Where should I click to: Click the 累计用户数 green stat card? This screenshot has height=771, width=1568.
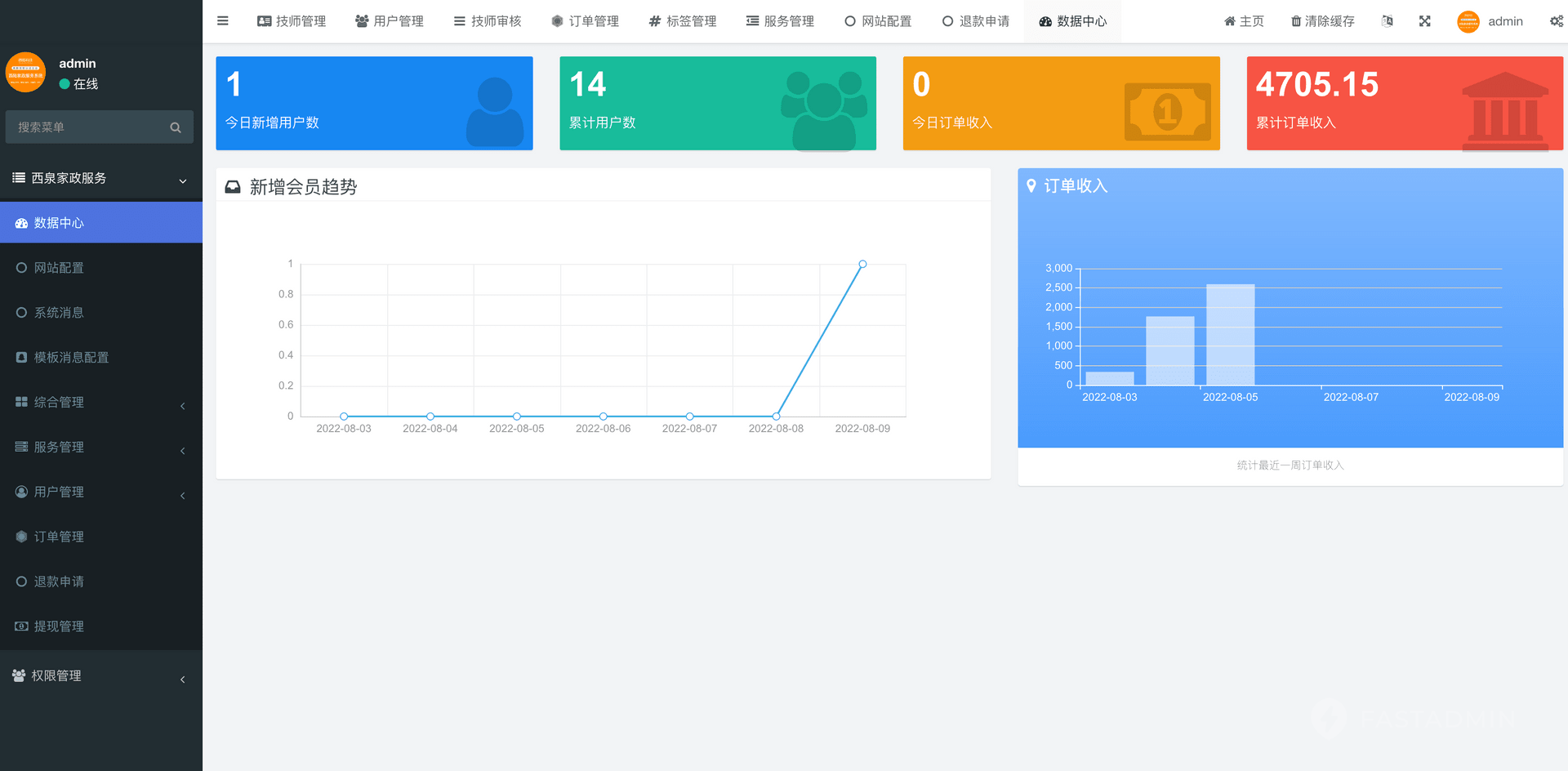click(717, 103)
